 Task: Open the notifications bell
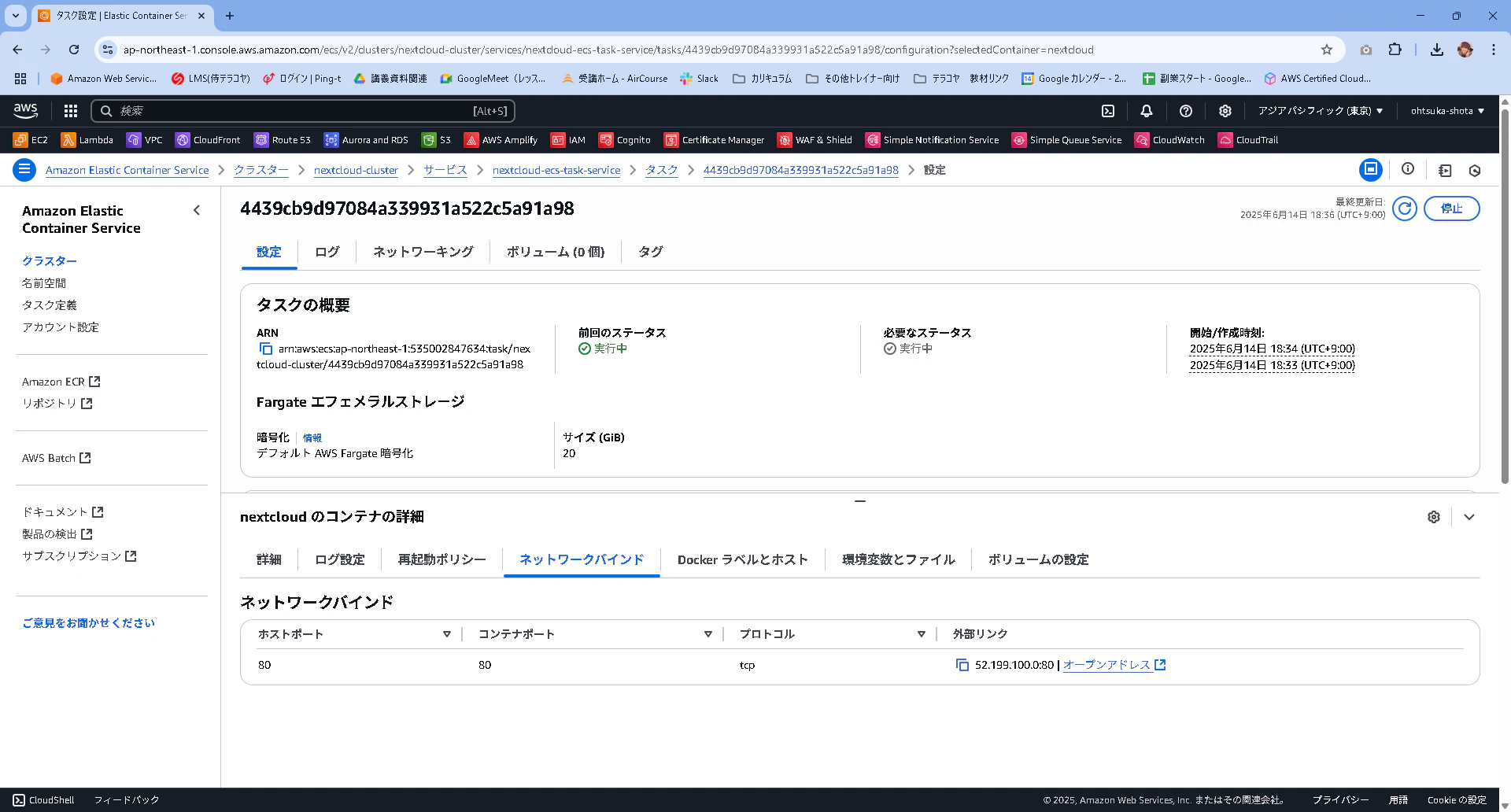point(1147,111)
